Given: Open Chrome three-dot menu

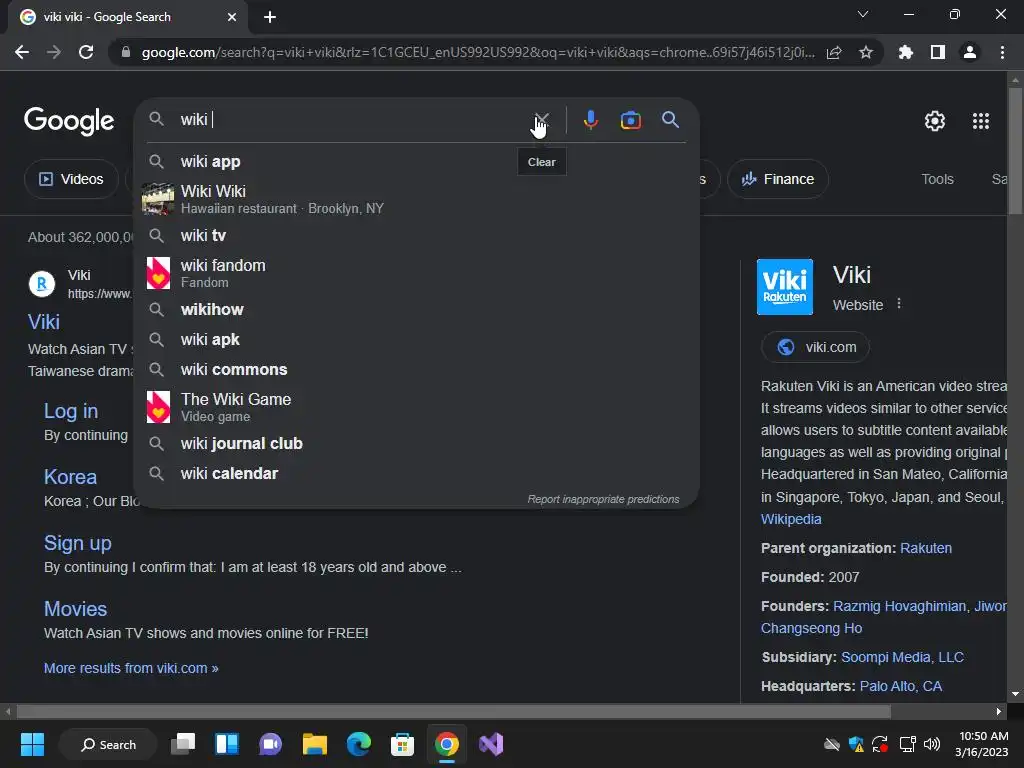Looking at the screenshot, I should click(x=1002, y=52).
